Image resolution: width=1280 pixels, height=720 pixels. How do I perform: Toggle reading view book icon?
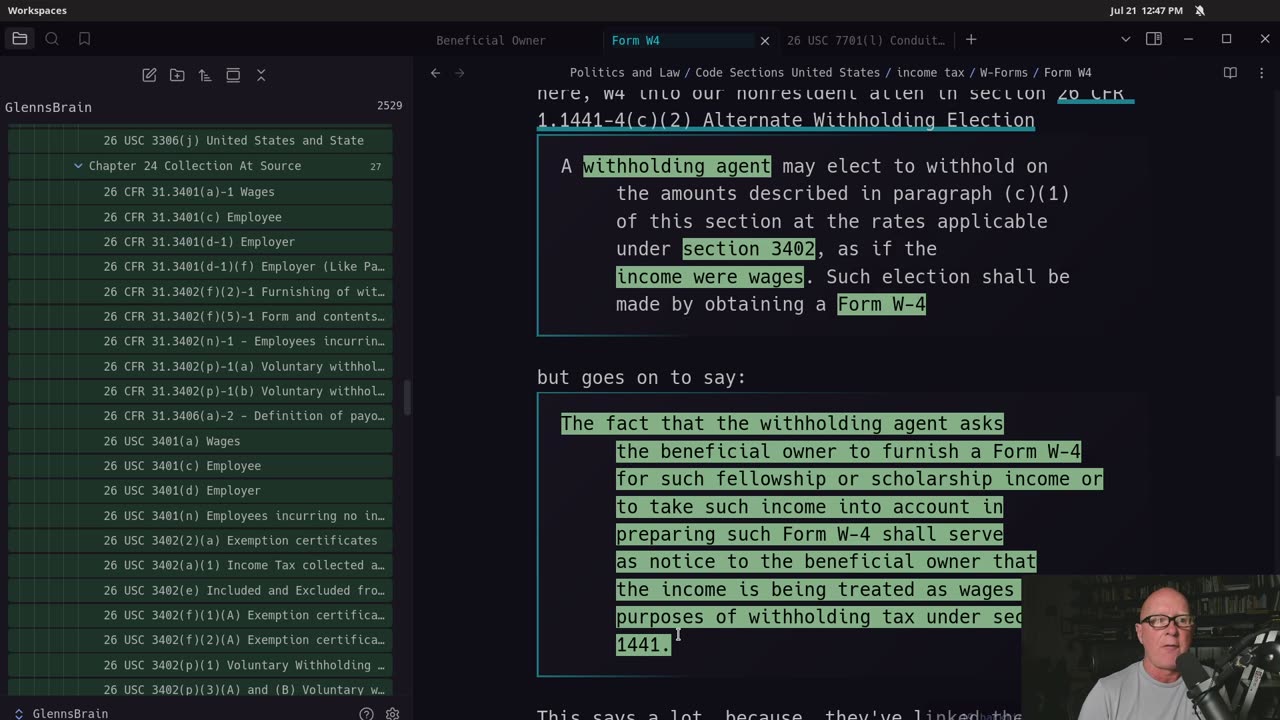(x=1230, y=72)
